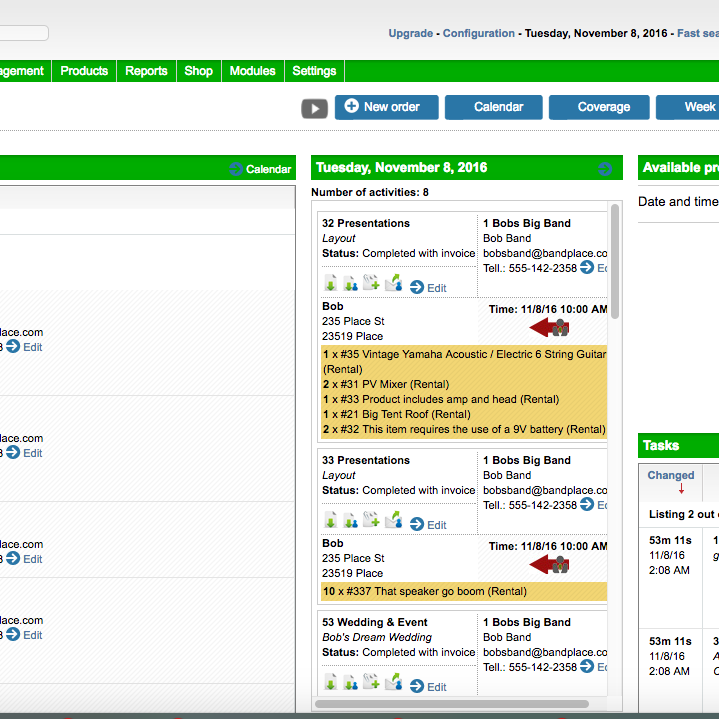Click the New order button
Image resolution: width=719 pixels, height=719 pixels.
pyautogui.click(x=386, y=107)
